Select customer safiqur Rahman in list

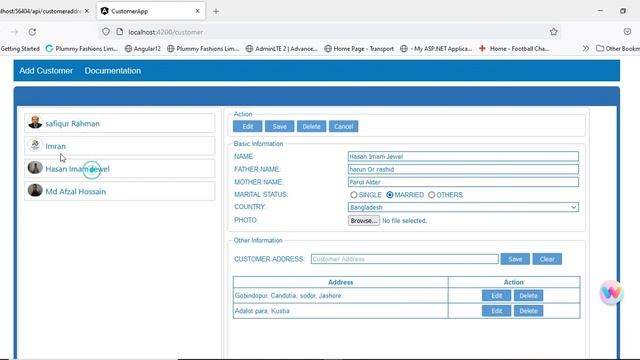click(120, 123)
